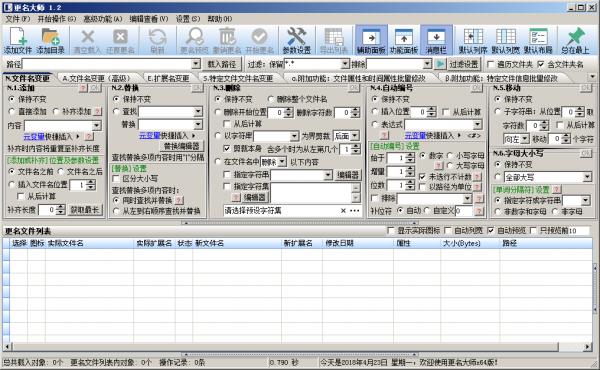The width and height of the screenshot is (600, 370).
Task: Enable the 遍历文件夹 checkbox
Action: coord(491,64)
